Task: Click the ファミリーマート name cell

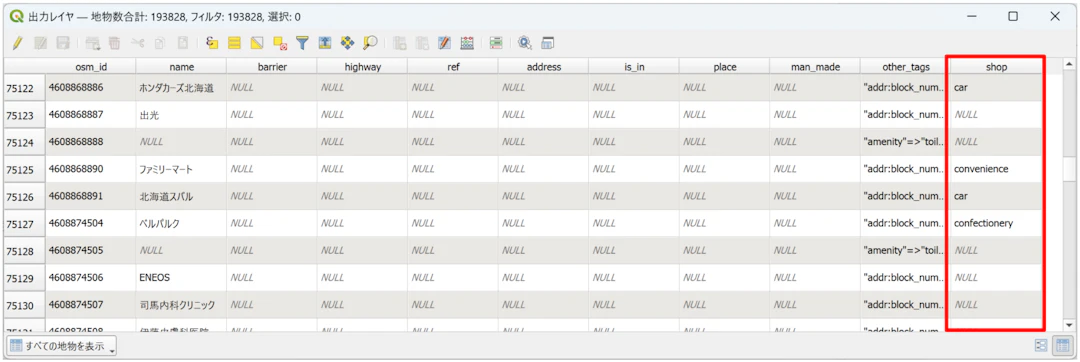Action: tap(181, 169)
